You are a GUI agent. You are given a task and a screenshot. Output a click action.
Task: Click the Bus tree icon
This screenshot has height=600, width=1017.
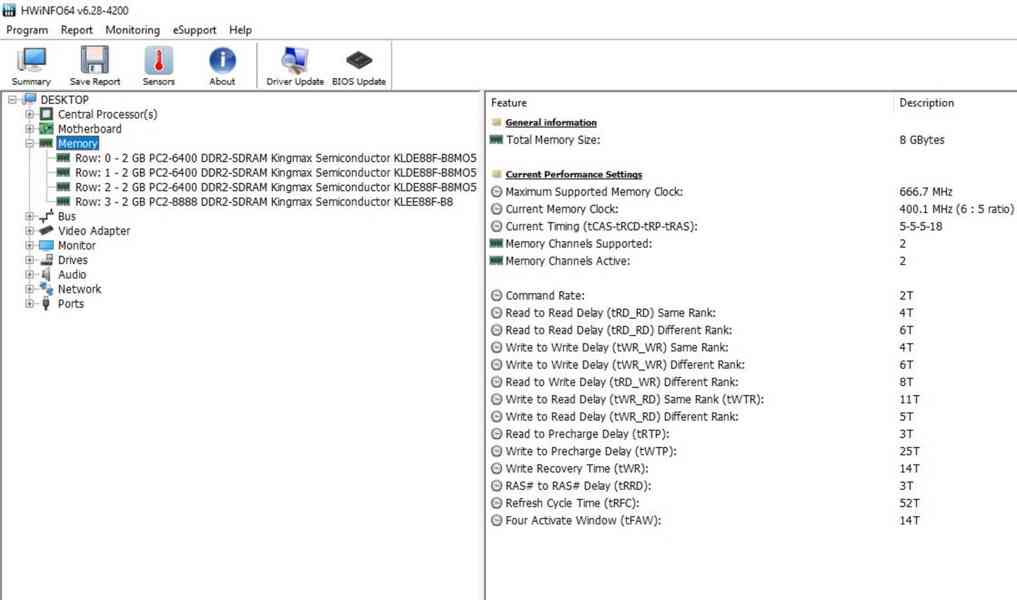pos(46,216)
